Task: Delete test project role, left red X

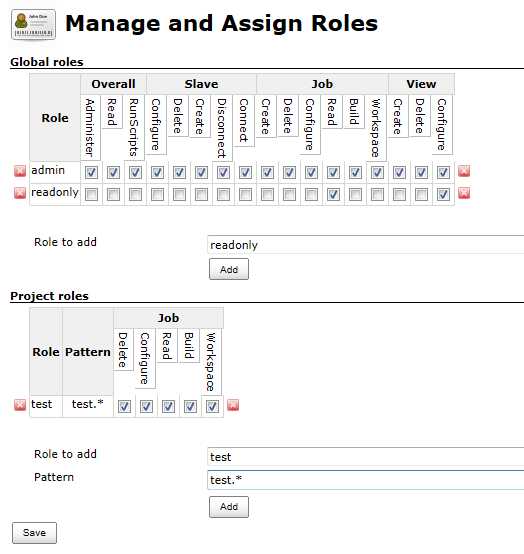Action: (20, 405)
